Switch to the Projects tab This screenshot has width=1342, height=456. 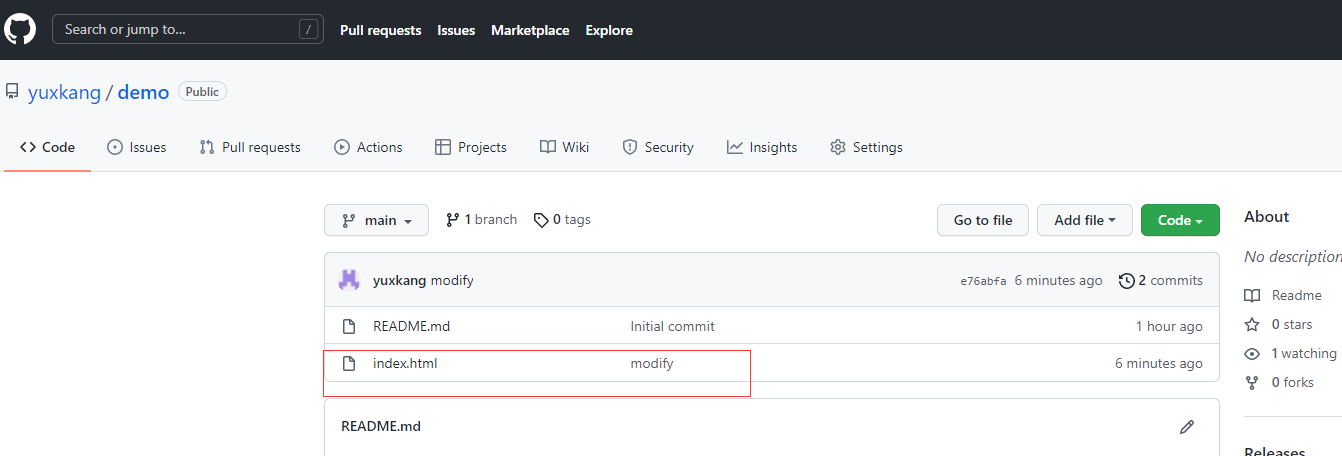pos(471,147)
